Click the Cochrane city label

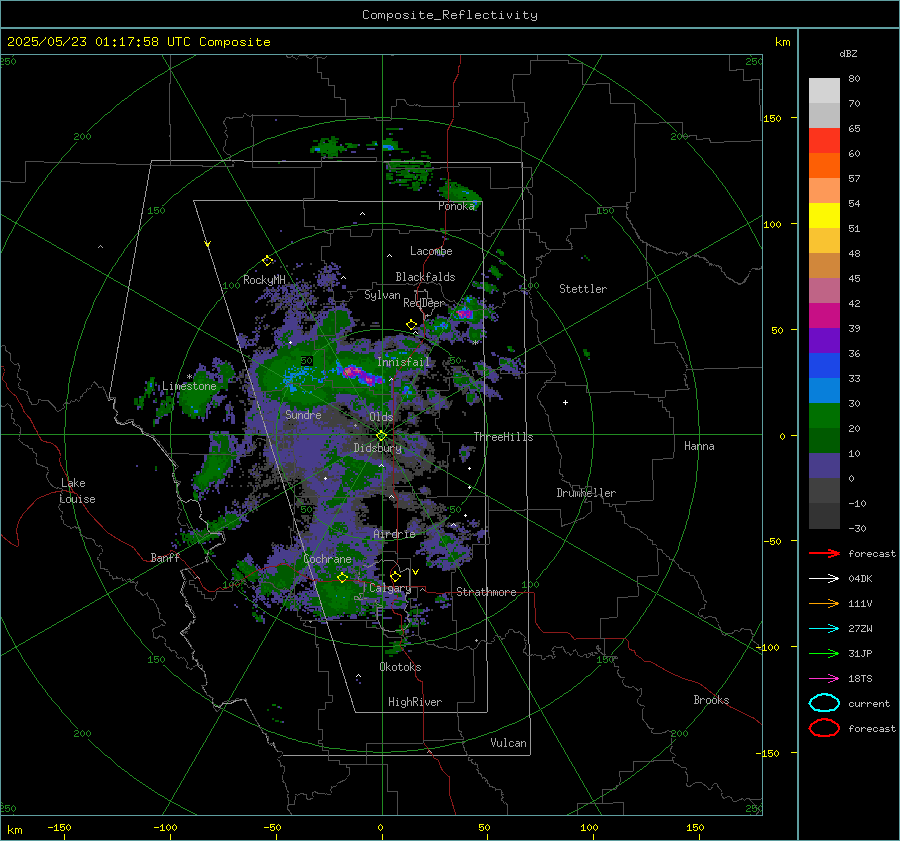click(x=327, y=559)
